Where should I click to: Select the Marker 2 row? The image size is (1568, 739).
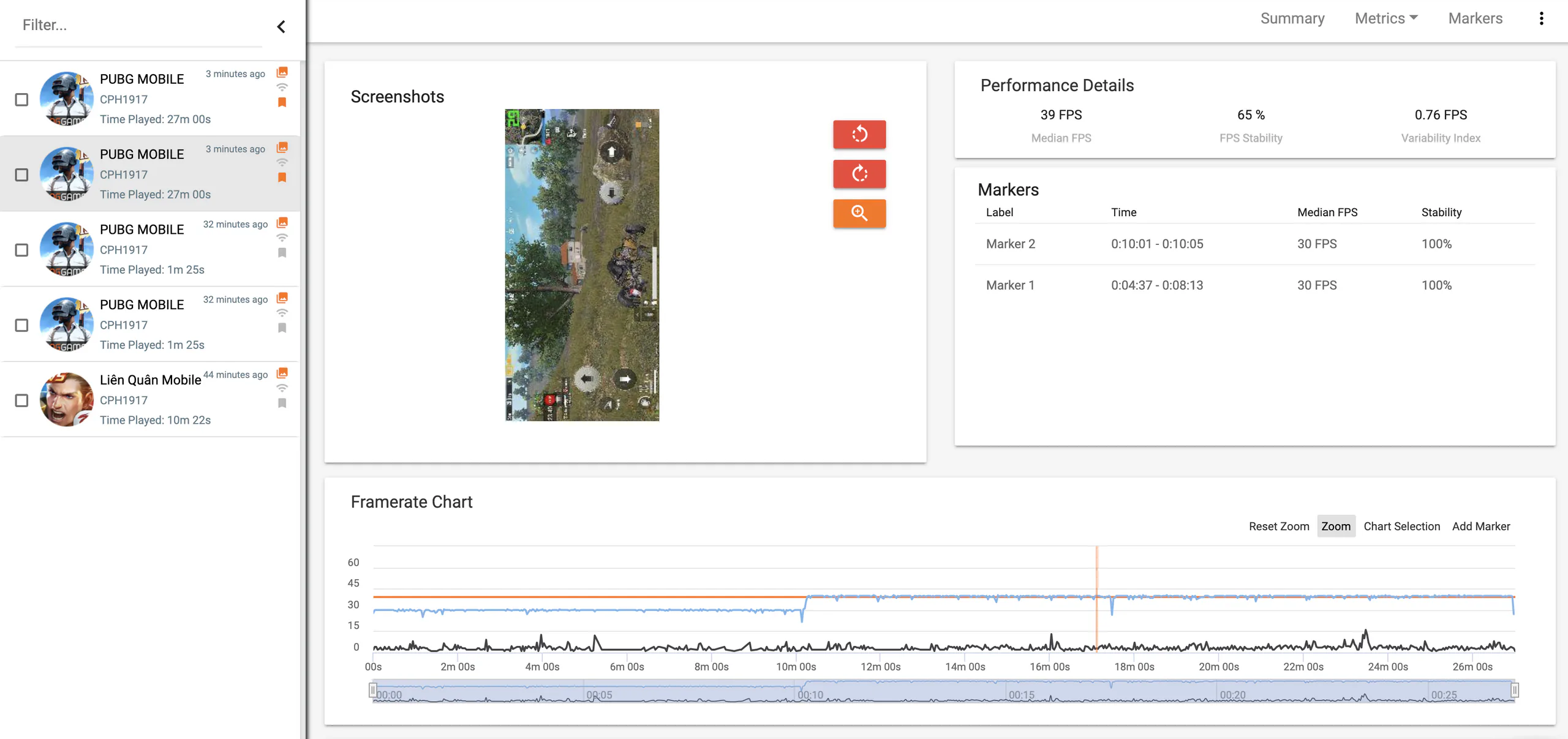tap(1254, 244)
